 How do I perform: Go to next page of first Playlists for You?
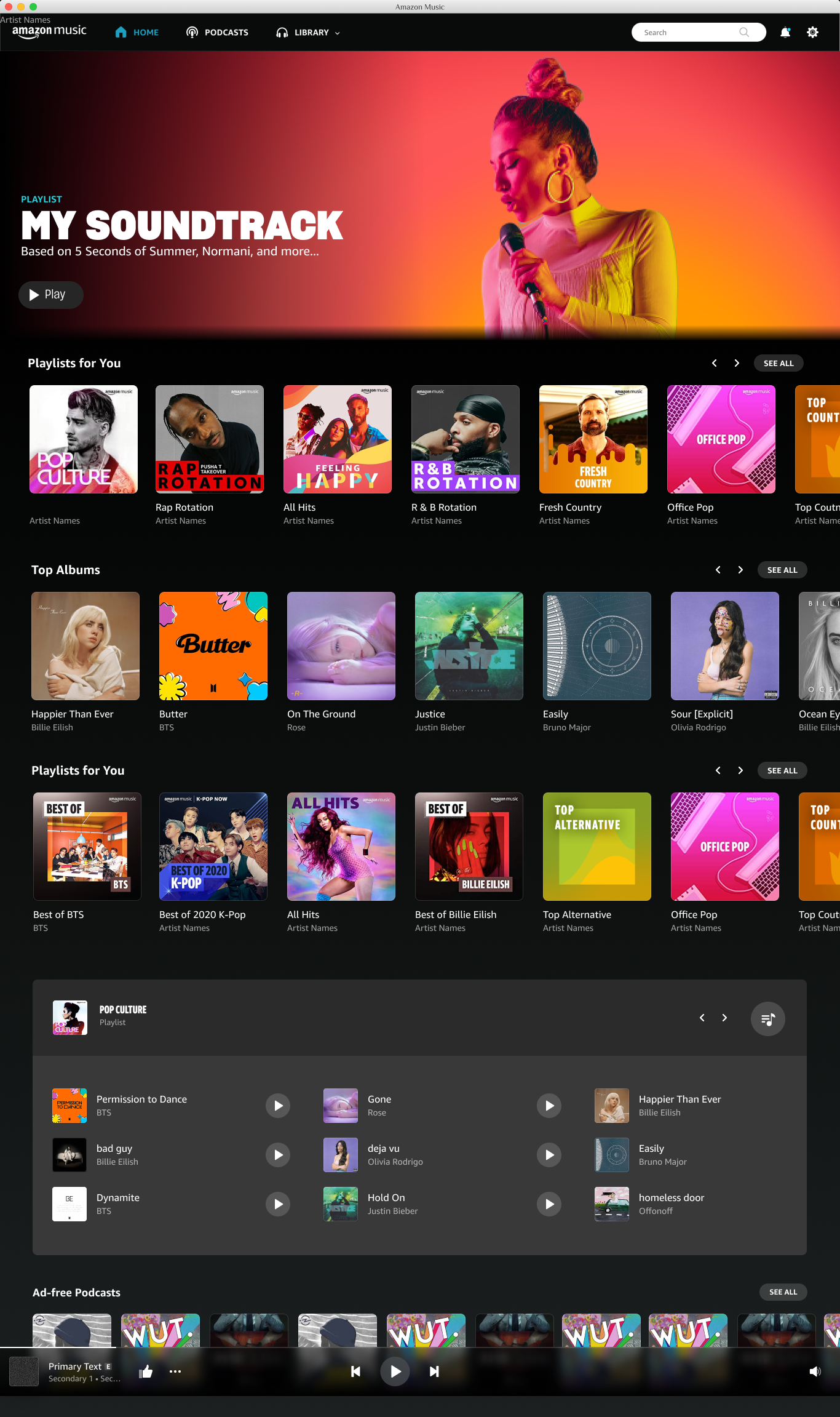(x=737, y=363)
